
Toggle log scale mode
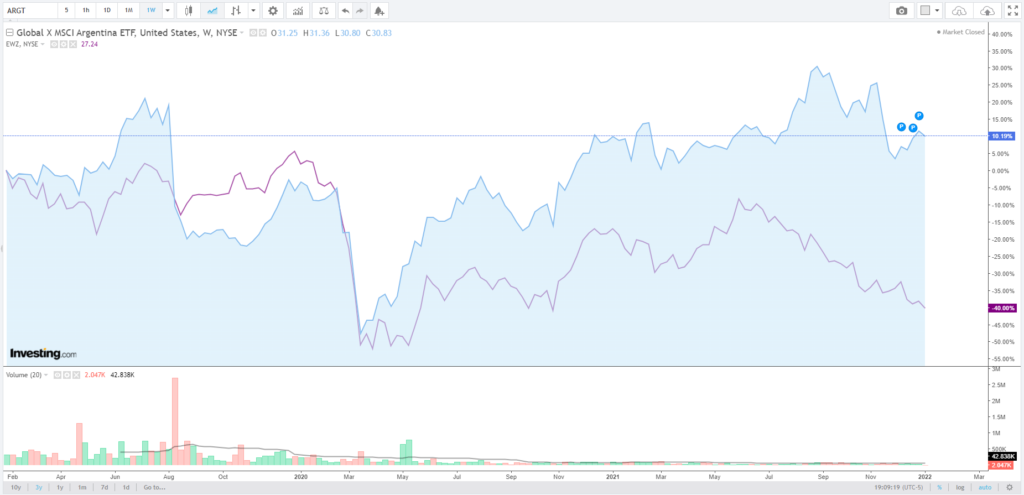(x=960, y=487)
